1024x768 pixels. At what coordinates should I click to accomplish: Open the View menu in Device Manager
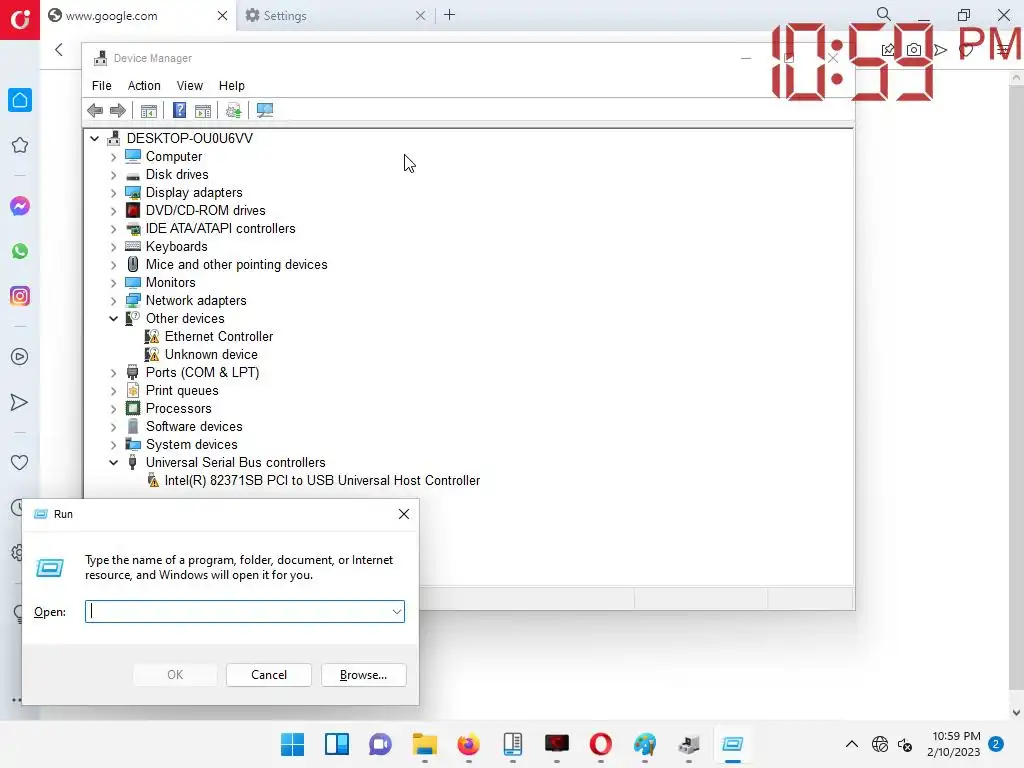click(x=189, y=86)
